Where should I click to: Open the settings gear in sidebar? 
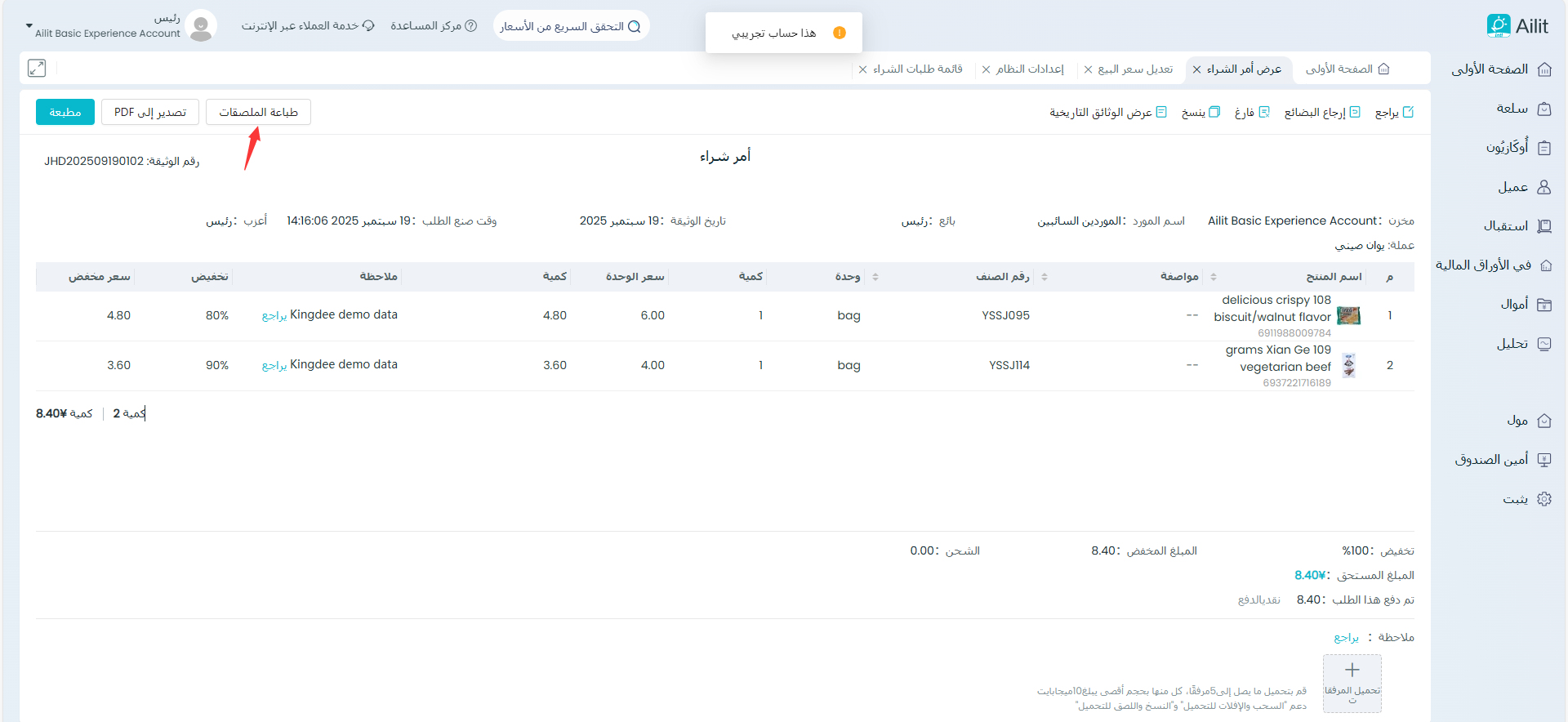pos(1543,499)
